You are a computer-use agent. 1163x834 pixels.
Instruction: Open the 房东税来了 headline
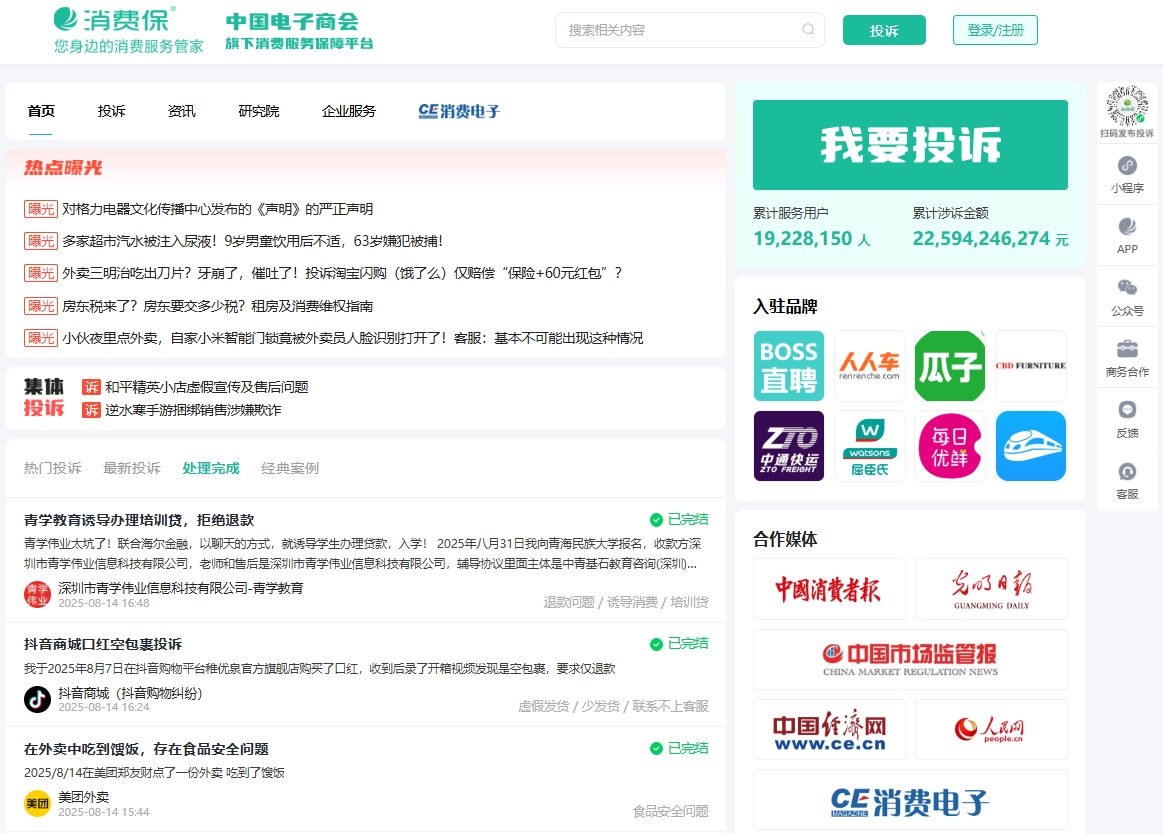tap(217, 306)
